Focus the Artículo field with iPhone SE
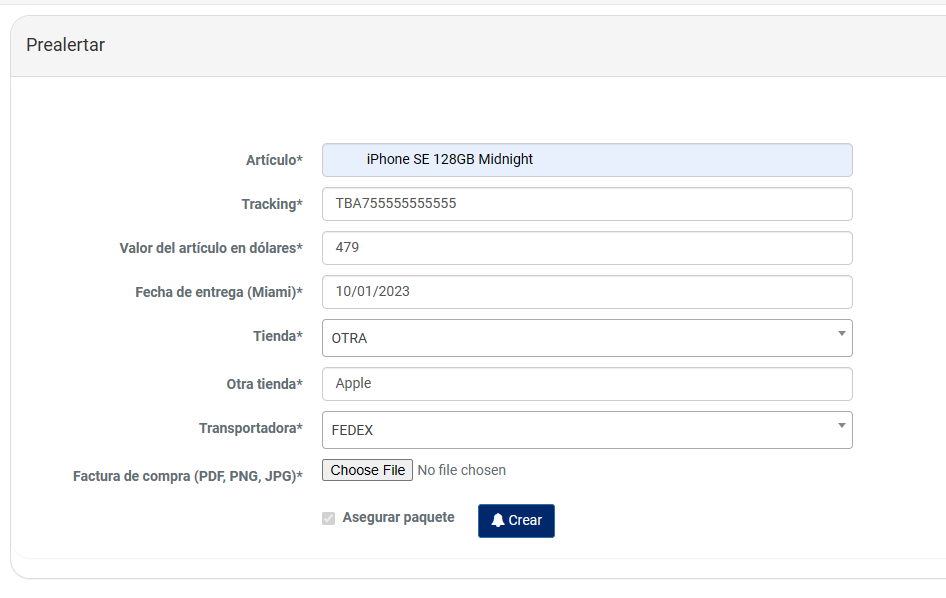Viewport: 946px width, 598px height. [x=586, y=160]
